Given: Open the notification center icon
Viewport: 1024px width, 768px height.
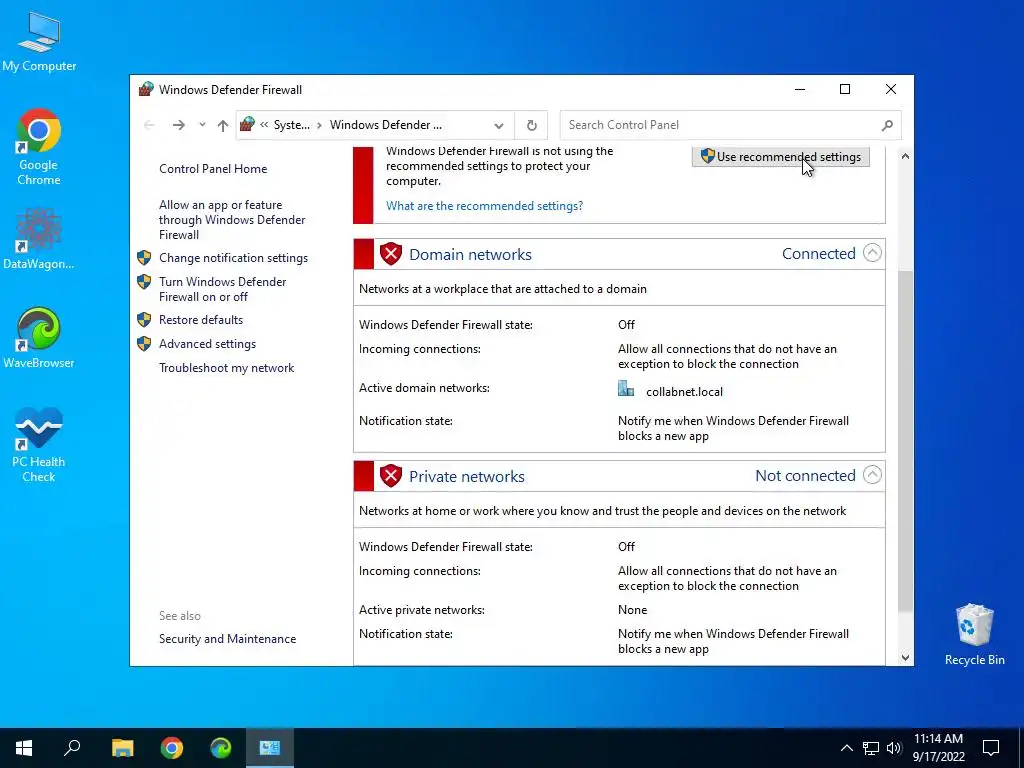Looking at the screenshot, I should (x=991, y=748).
